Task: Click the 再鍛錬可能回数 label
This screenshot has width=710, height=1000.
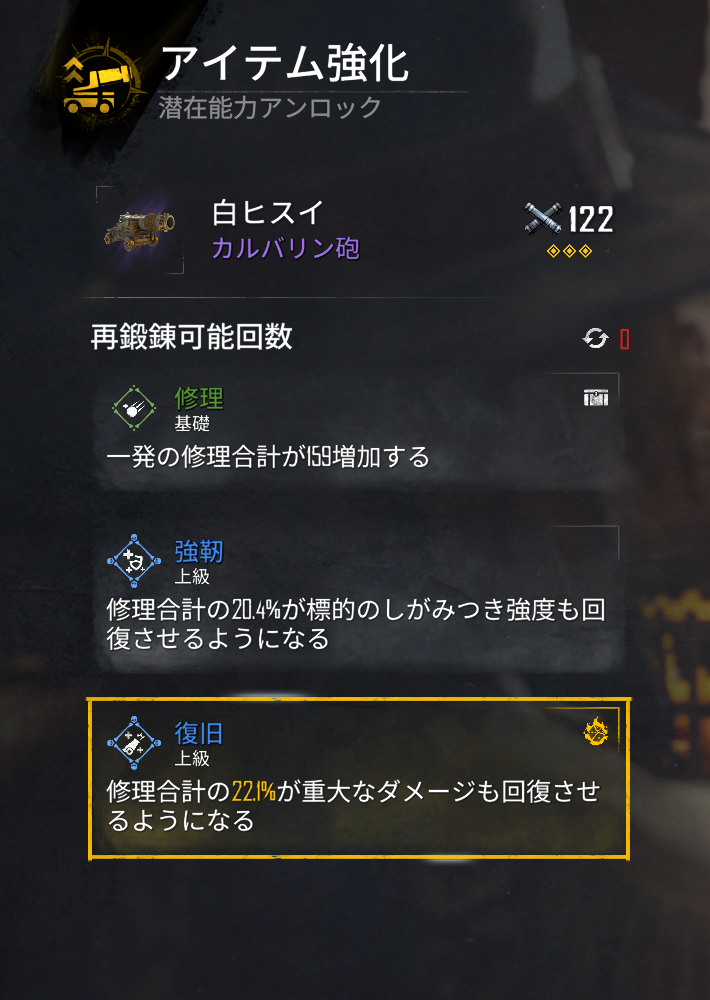Action: [x=191, y=337]
